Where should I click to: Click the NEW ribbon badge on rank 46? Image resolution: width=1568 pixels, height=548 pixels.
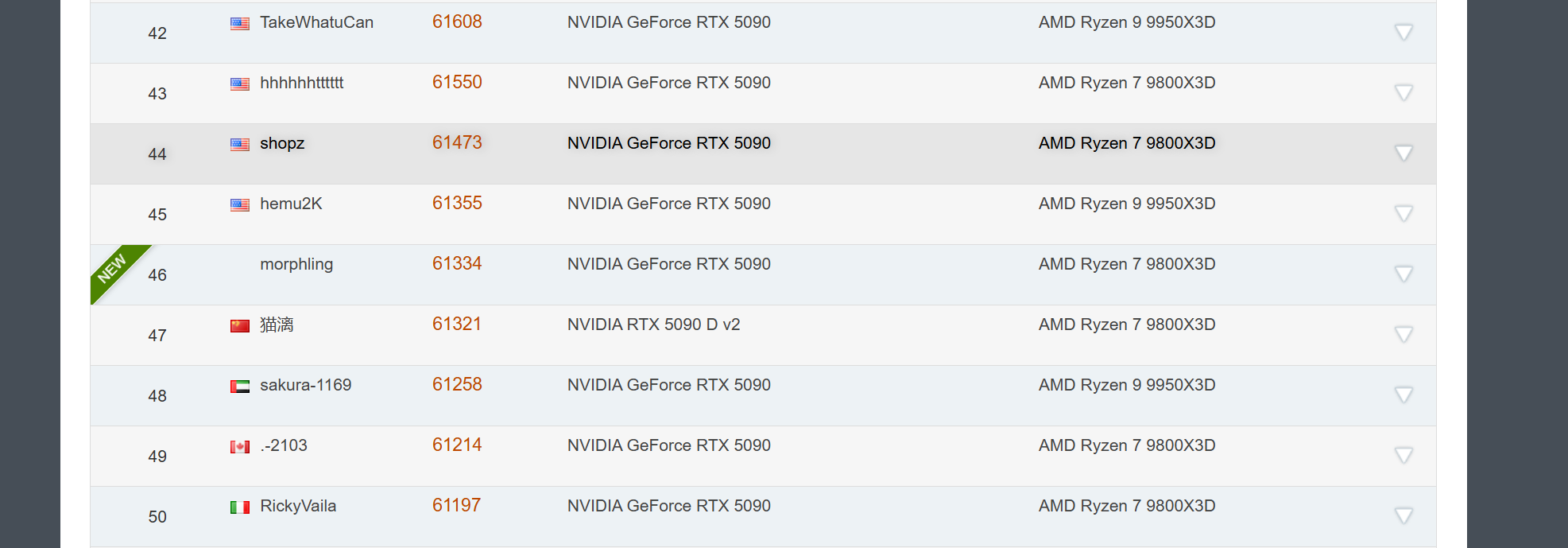[x=112, y=269]
